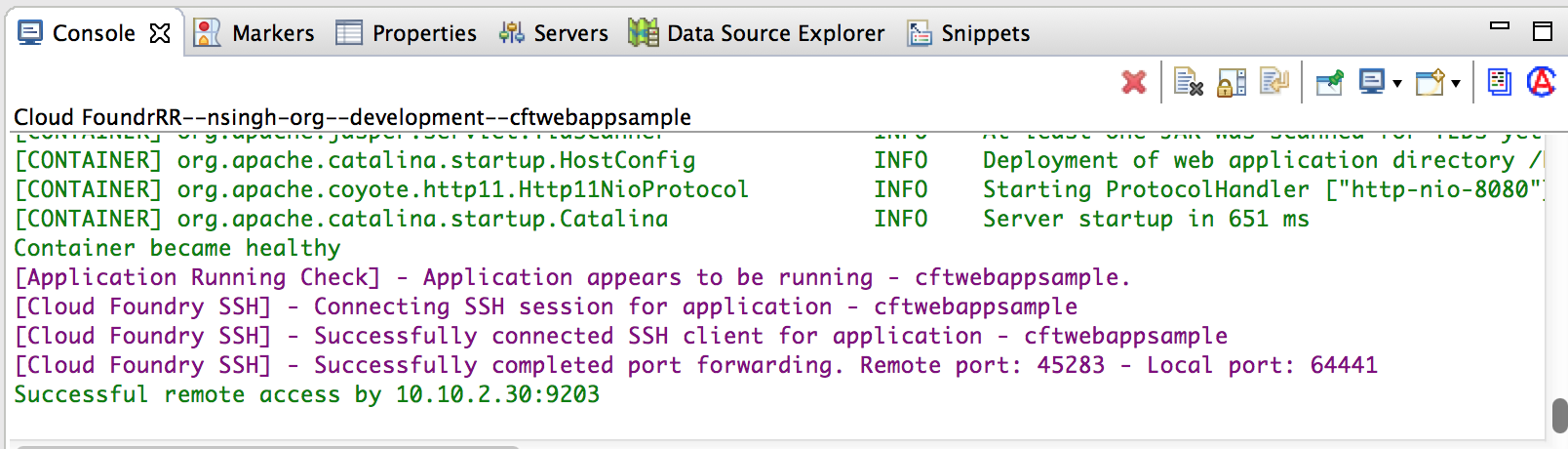
Task: Switch to the Servers tab
Action: tap(553, 33)
